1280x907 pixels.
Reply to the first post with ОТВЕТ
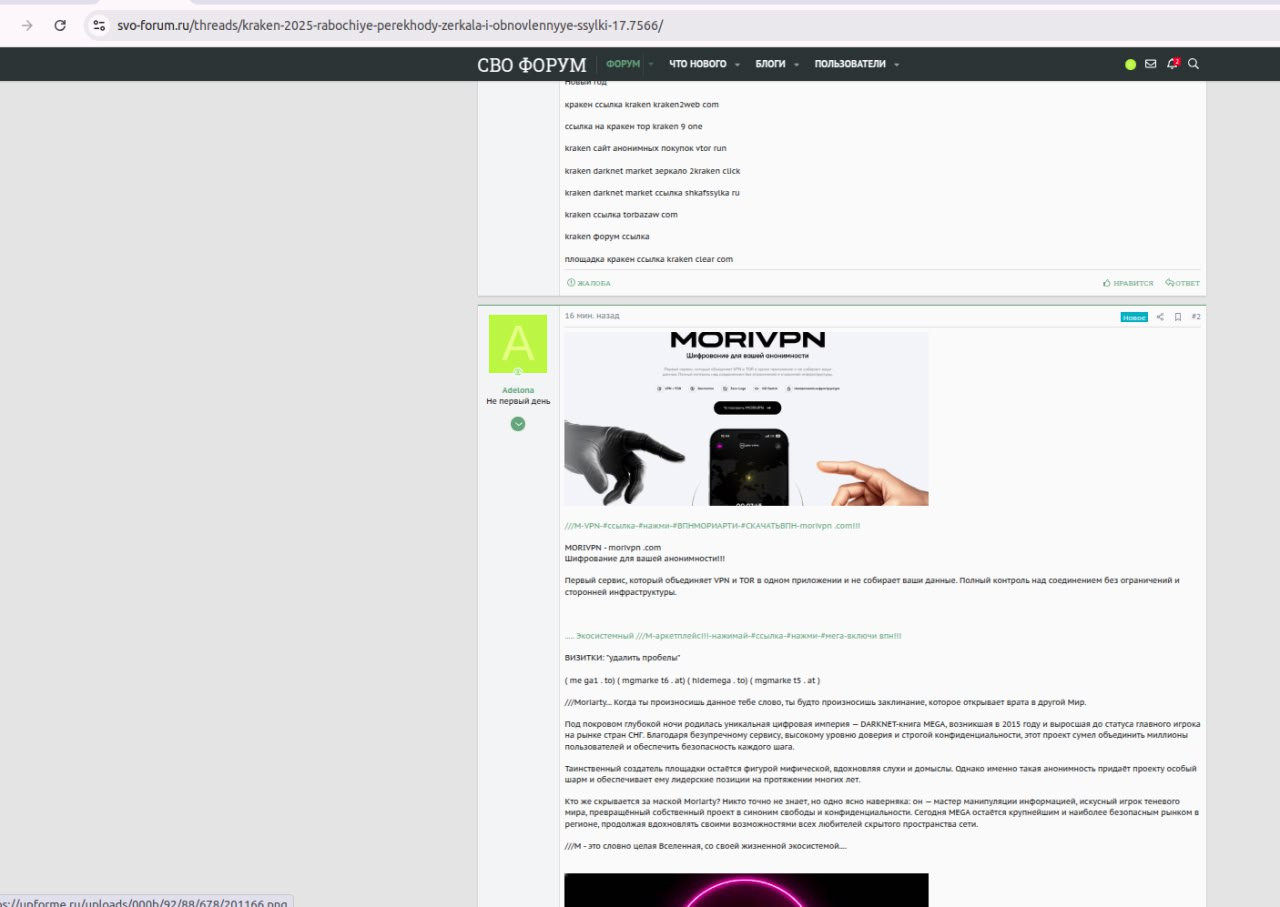[1183, 283]
